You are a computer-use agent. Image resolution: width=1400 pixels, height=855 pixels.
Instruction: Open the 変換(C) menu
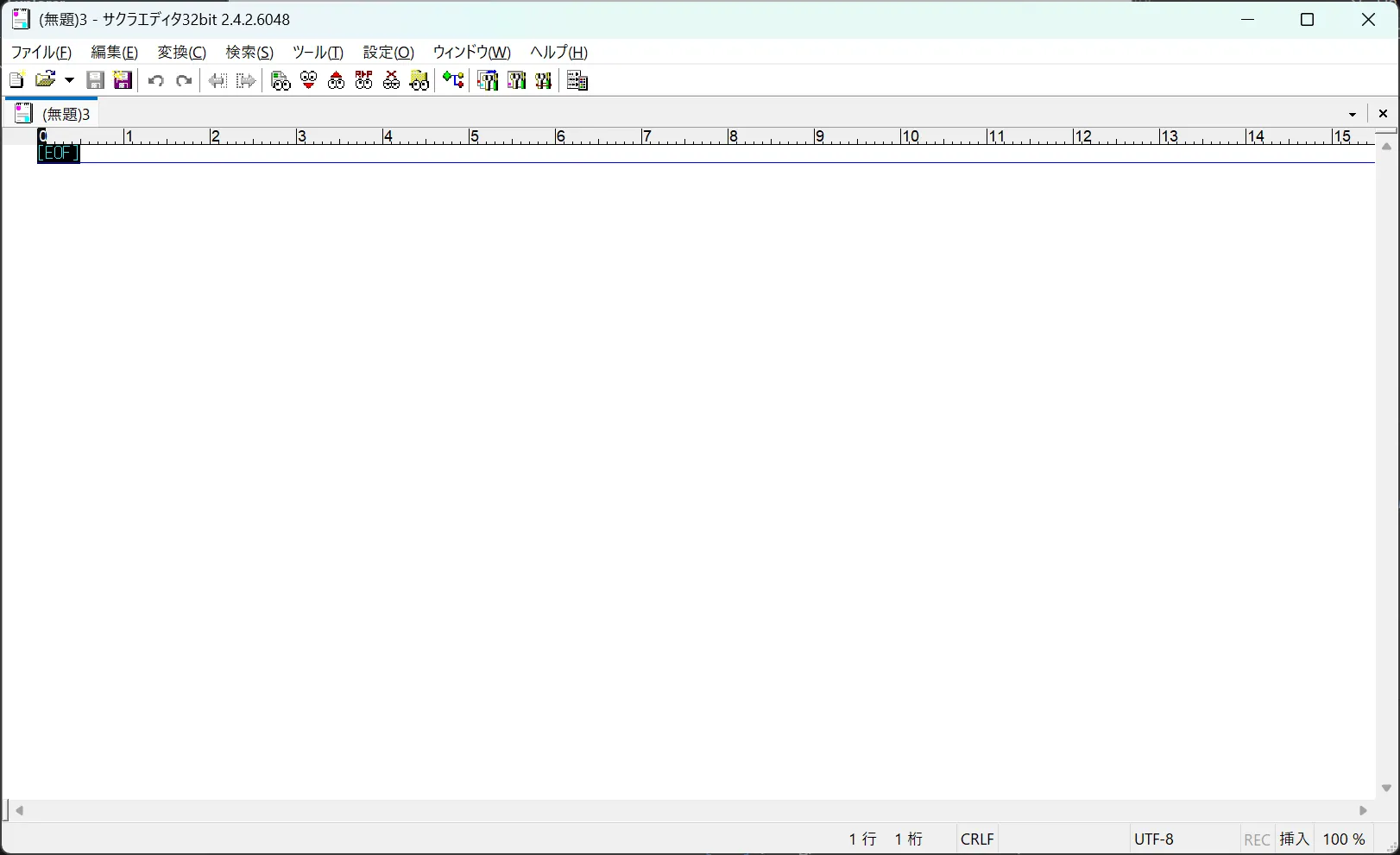[x=182, y=52]
